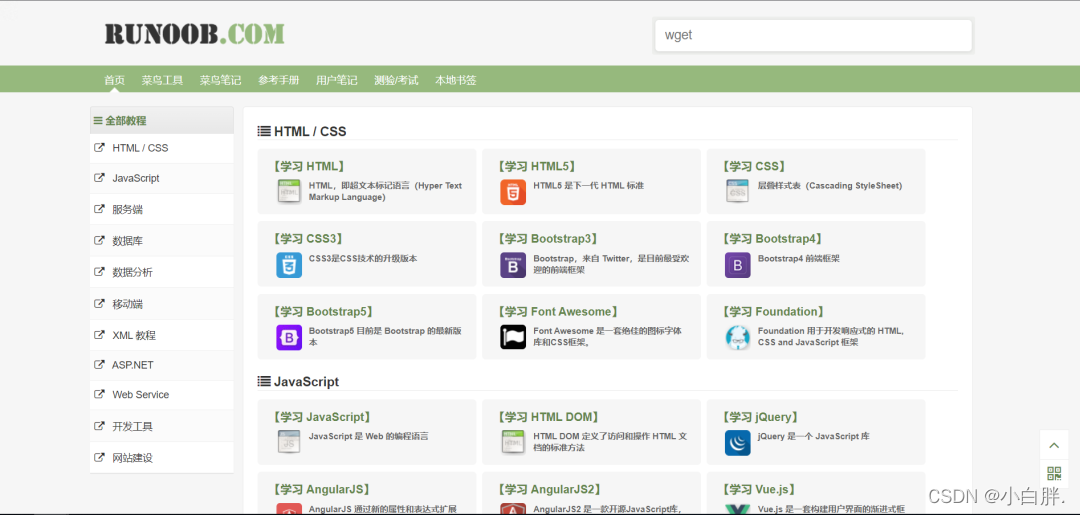This screenshot has height=515, width=1080.
Task: Click the CSS tutorial icon
Action: tap(738, 191)
